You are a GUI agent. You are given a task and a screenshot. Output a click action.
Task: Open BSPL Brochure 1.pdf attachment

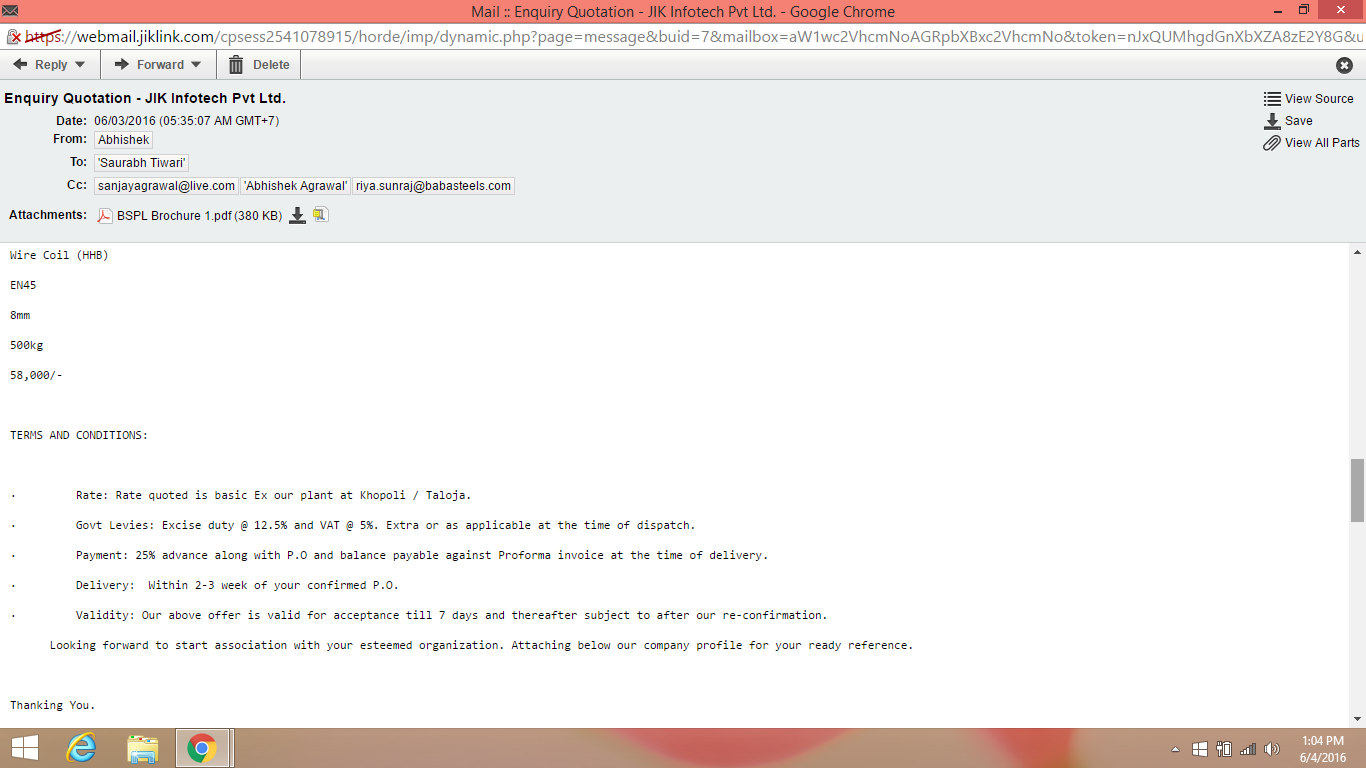pyautogui.click(x=199, y=216)
